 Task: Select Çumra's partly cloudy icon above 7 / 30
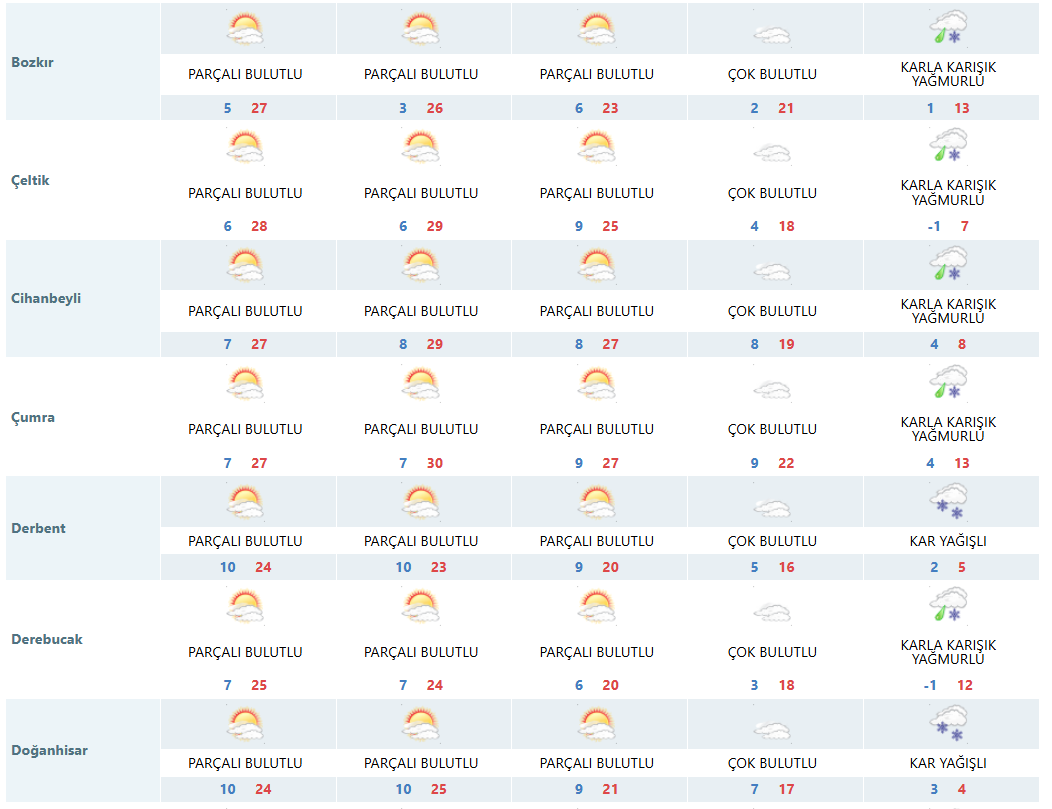421,384
